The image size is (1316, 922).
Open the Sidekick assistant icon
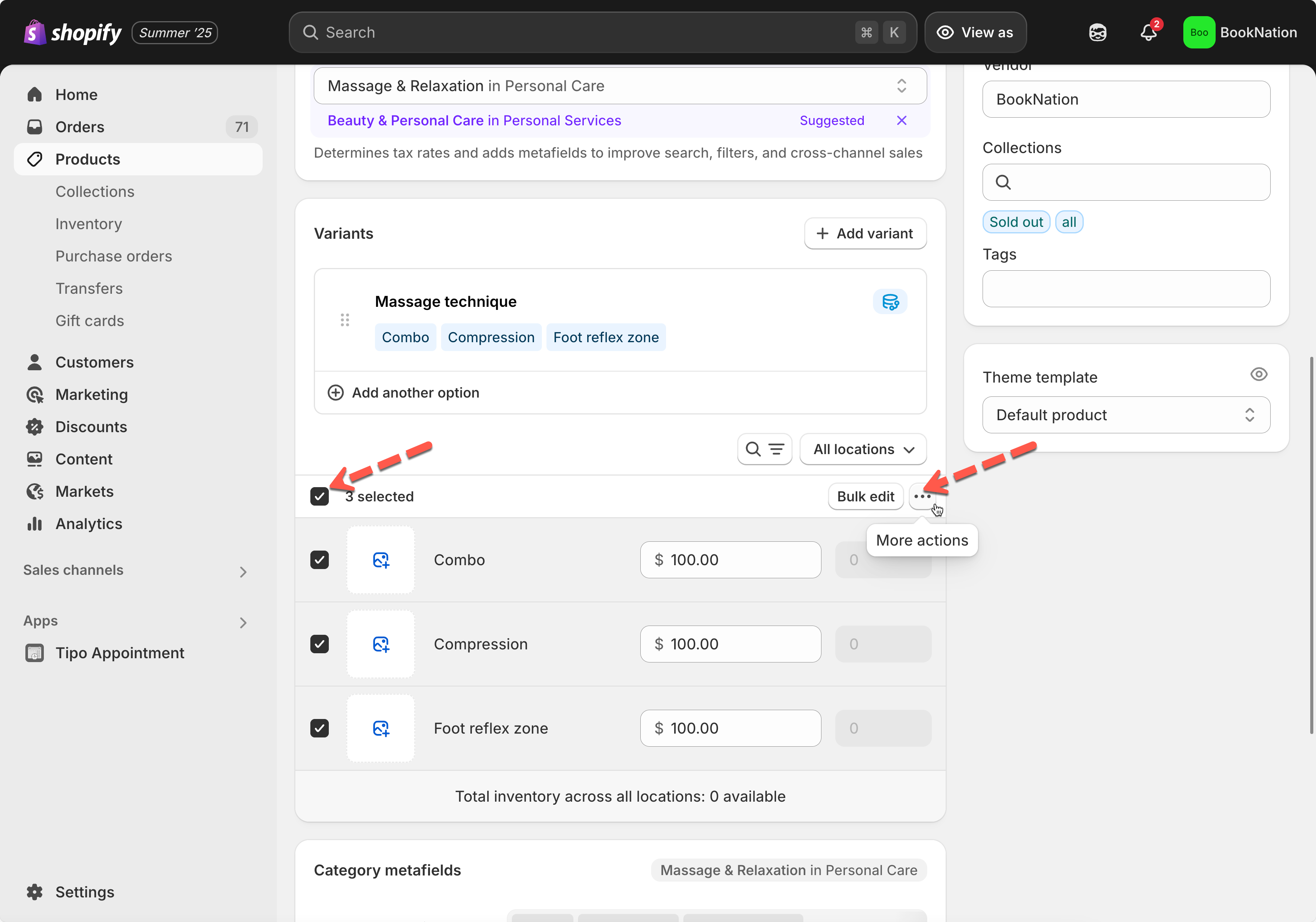click(1097, 33)
